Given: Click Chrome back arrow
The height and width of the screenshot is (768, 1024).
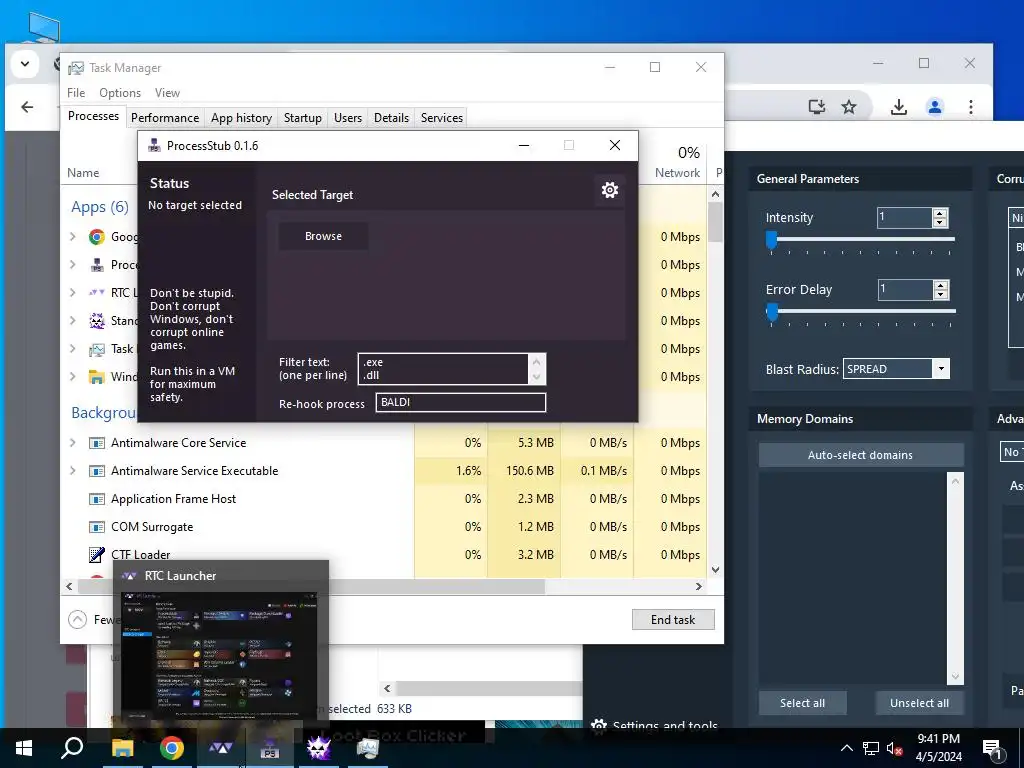Looking at the screenshot, I should 27,107.
